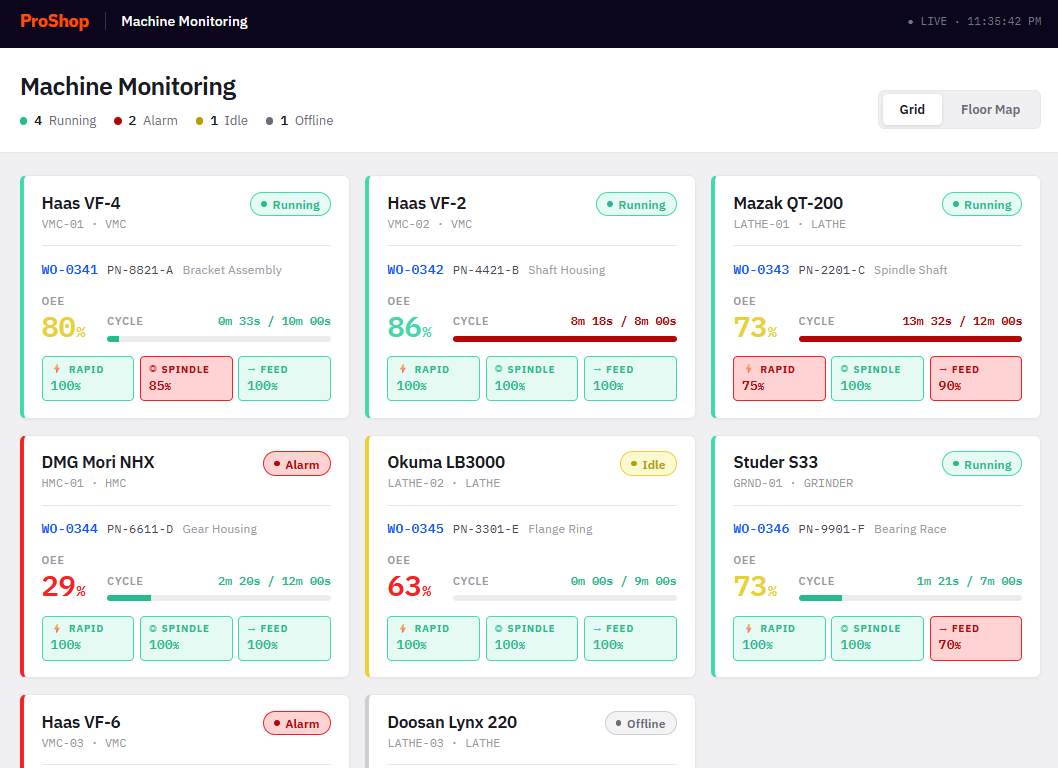
Task: Open work order WO-0341
Action: (x=69, y=270)
